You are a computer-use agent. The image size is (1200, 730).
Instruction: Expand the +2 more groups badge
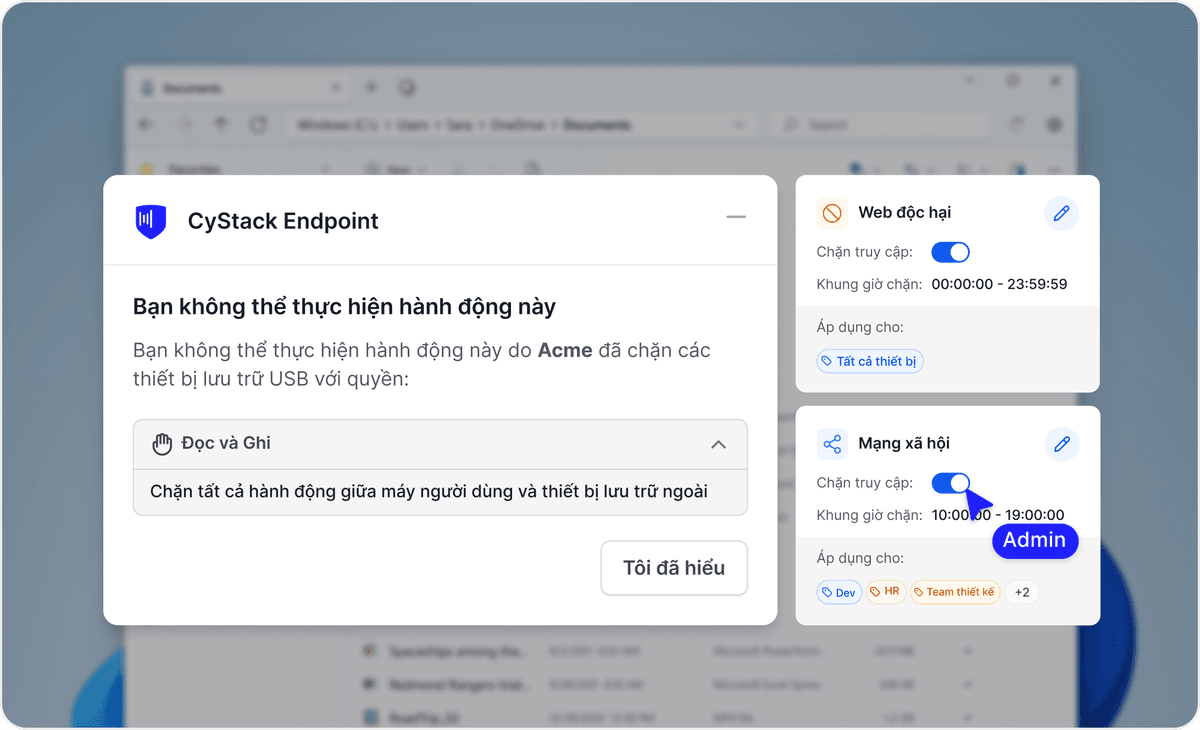tap(1022, 592)
